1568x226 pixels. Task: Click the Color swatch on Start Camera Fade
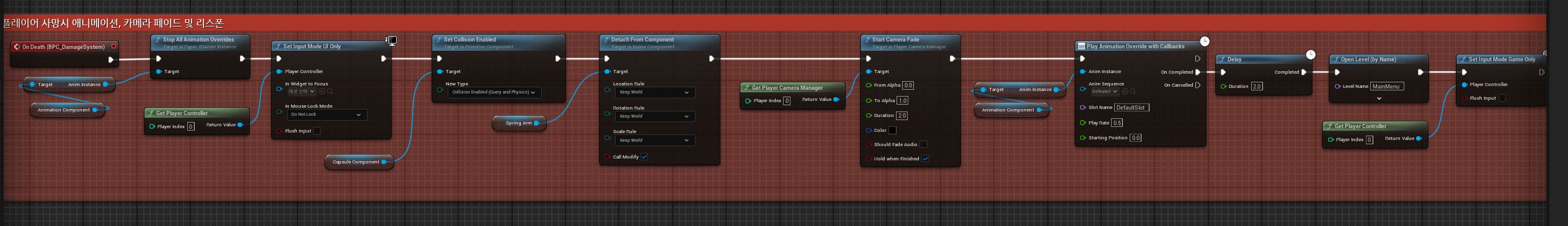pos(892,131)
